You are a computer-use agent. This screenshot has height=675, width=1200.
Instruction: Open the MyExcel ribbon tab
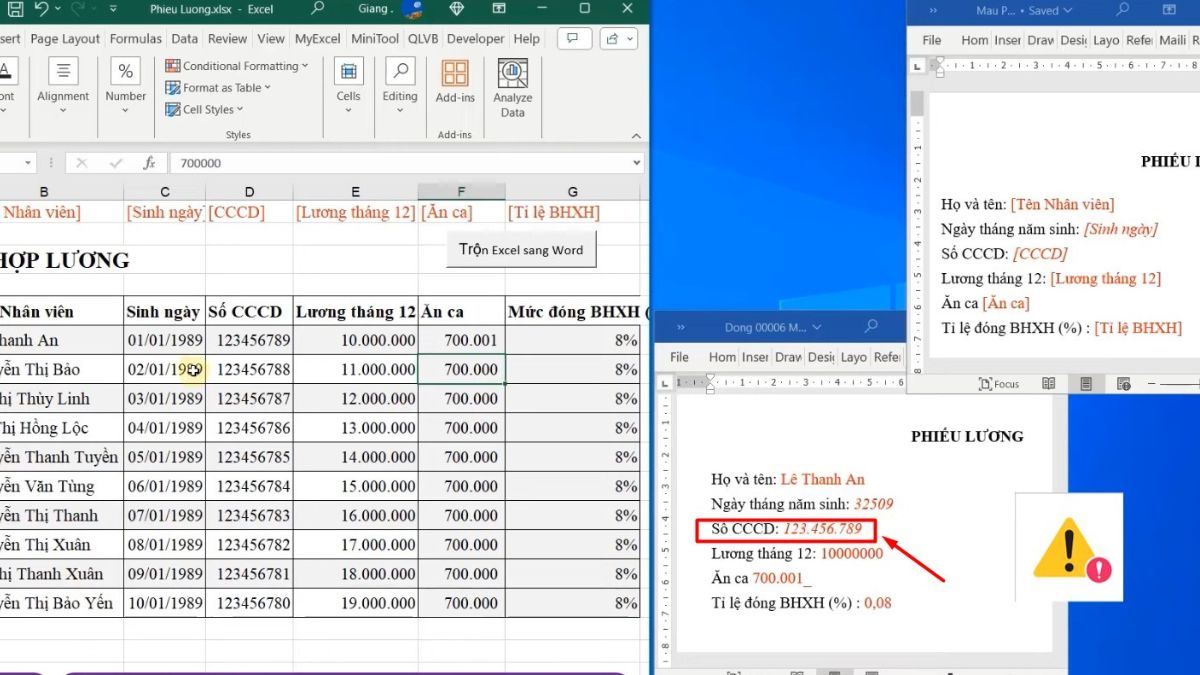tap(318, 39)
